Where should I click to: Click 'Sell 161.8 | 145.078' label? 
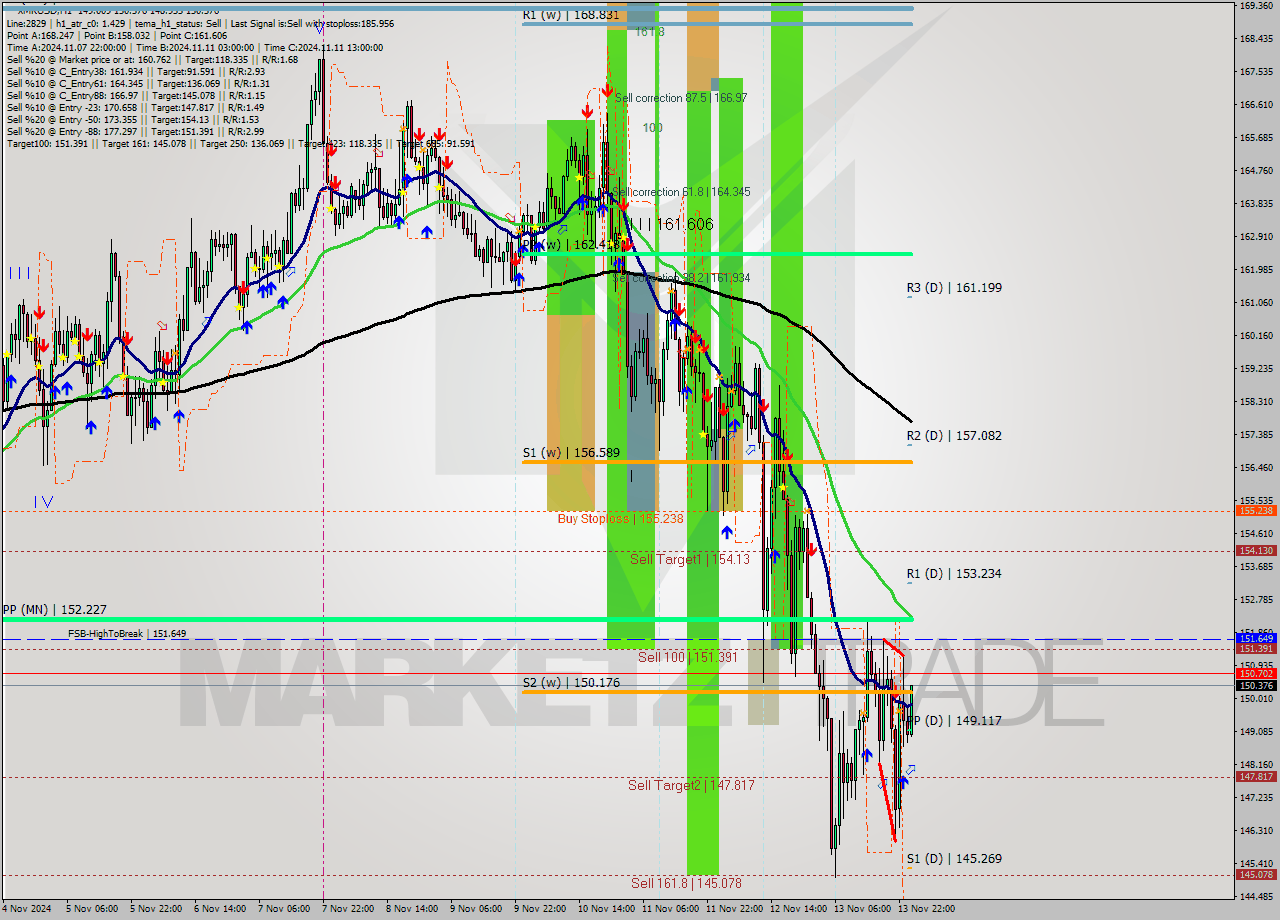click(686, 883)
